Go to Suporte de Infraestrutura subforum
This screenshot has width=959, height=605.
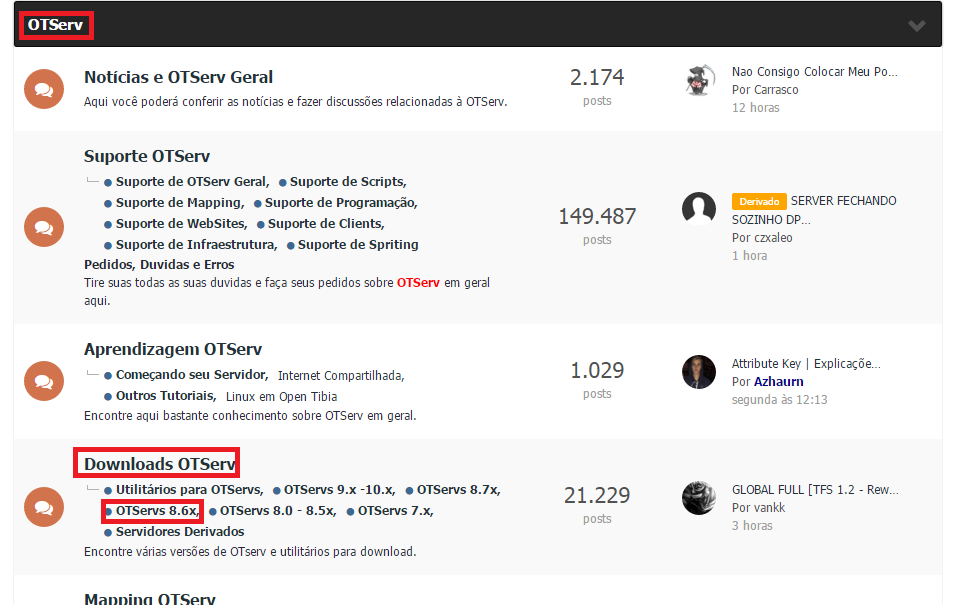tap(196, 244)
